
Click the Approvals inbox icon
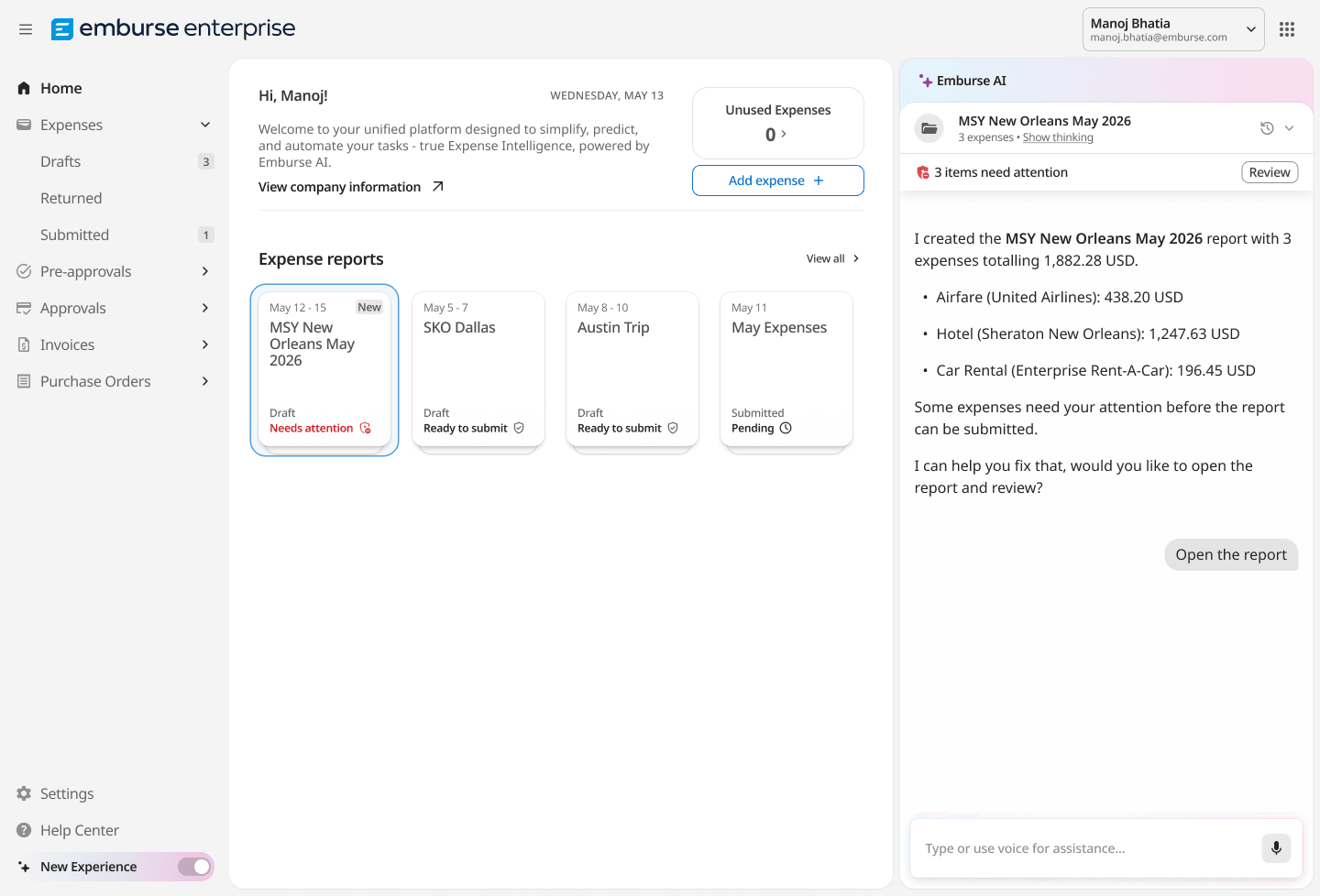pyautogui.click(x=24, y=308)
